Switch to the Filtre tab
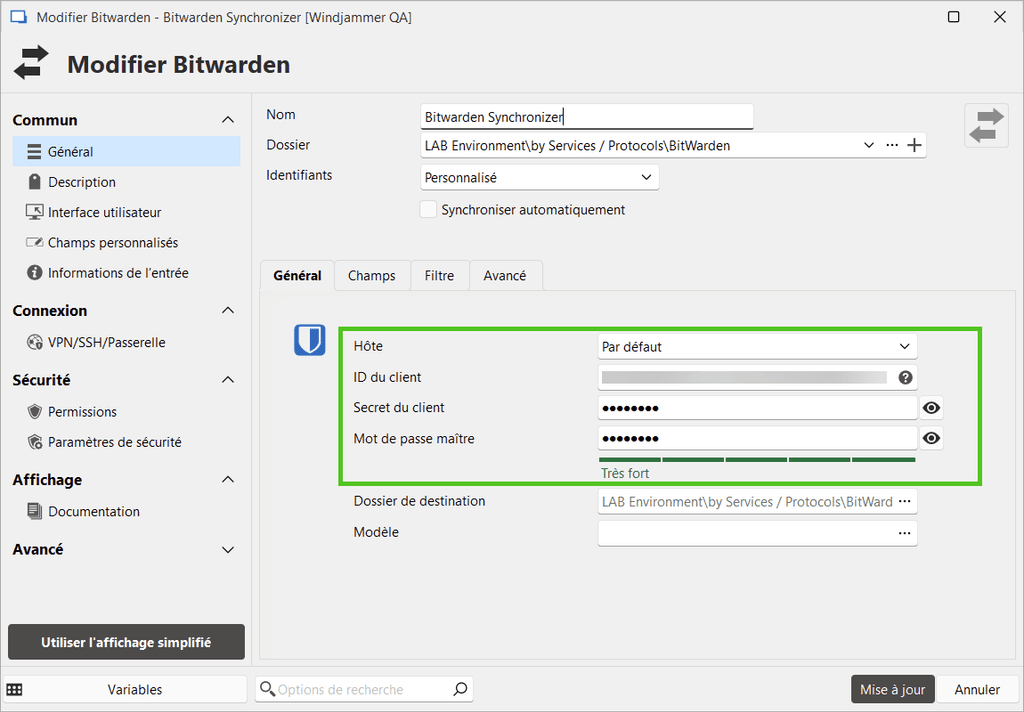 [x=439, y=275]
